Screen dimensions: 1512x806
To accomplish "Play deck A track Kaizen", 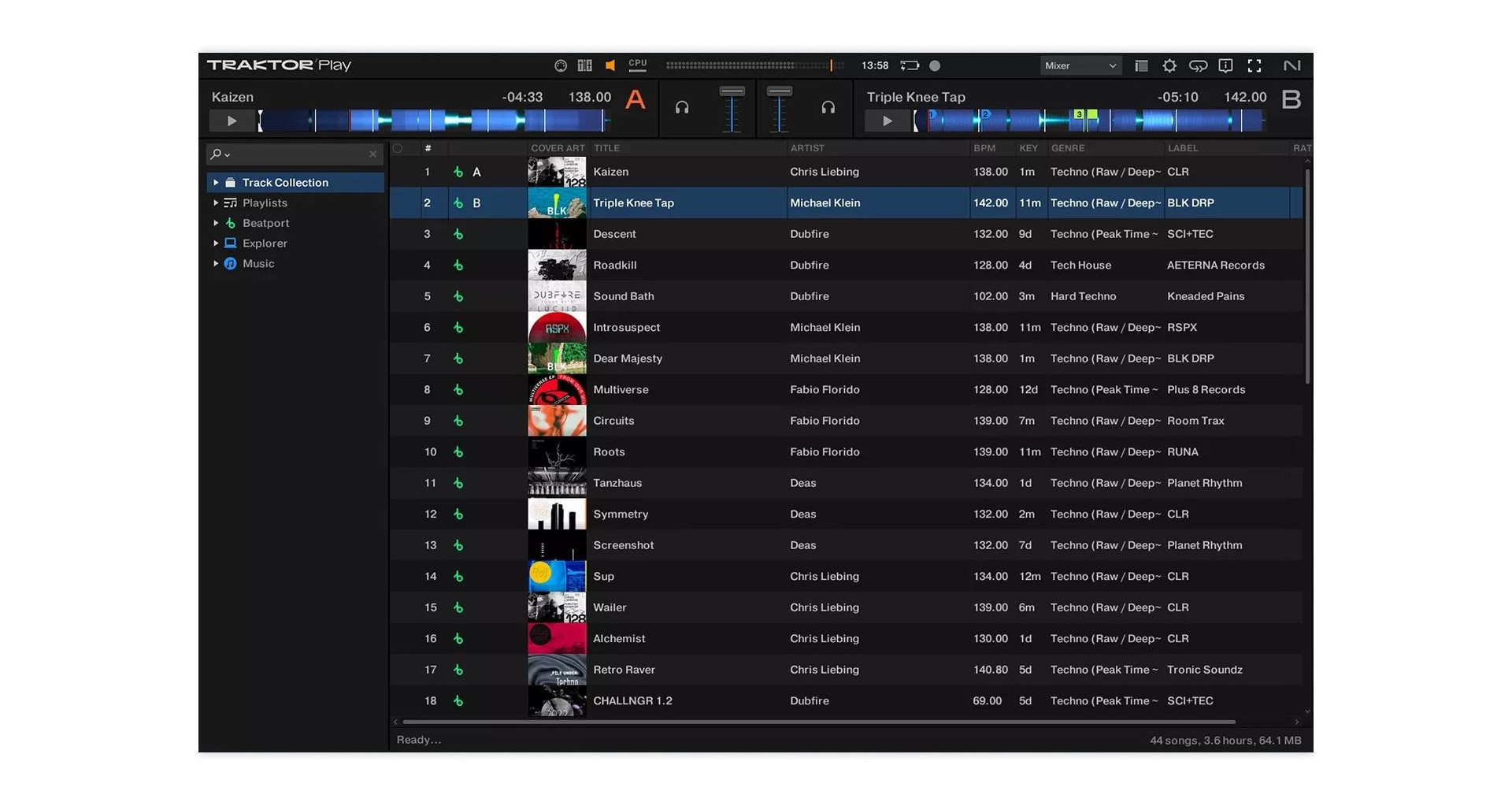I will (232, 121).
